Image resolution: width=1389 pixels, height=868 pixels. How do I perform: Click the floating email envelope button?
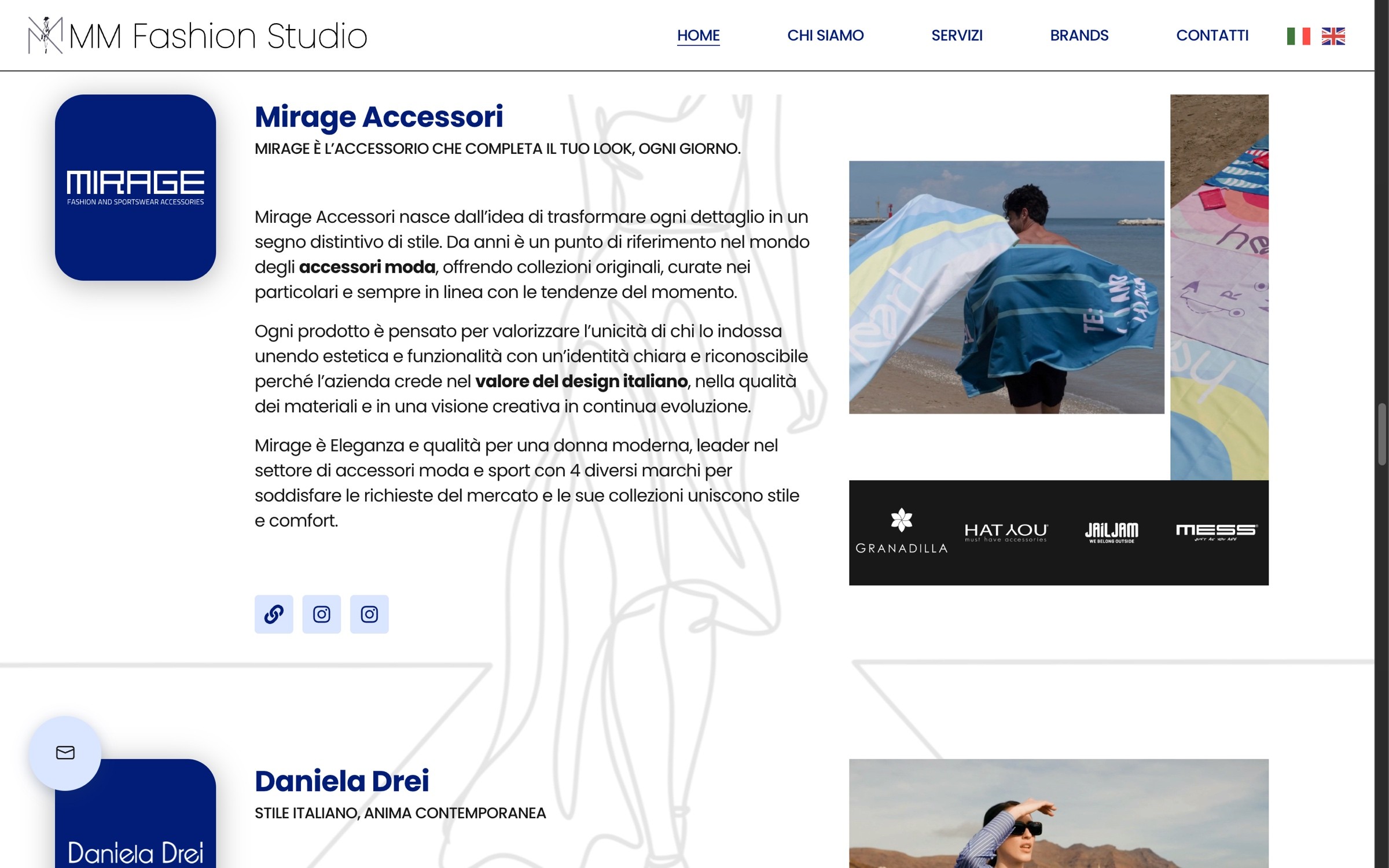(x=65, y=753)
